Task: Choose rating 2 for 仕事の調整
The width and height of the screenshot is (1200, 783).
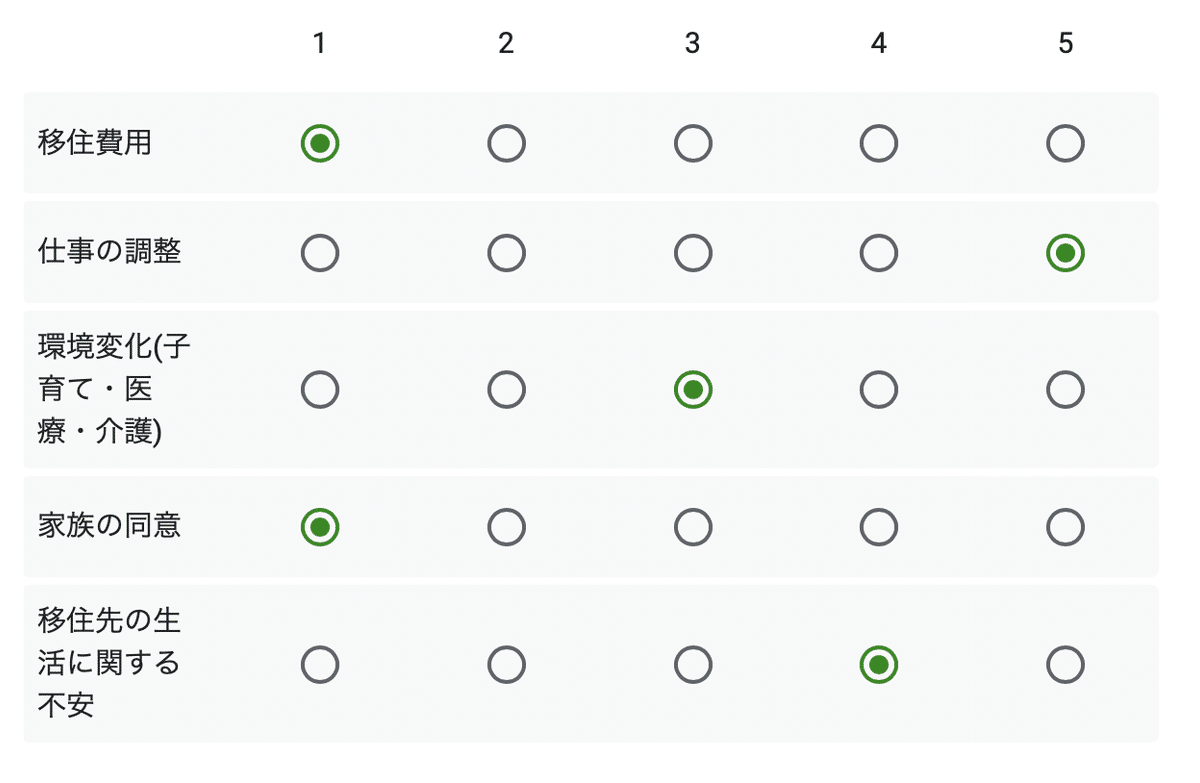Action: click(x=506, y=253)
